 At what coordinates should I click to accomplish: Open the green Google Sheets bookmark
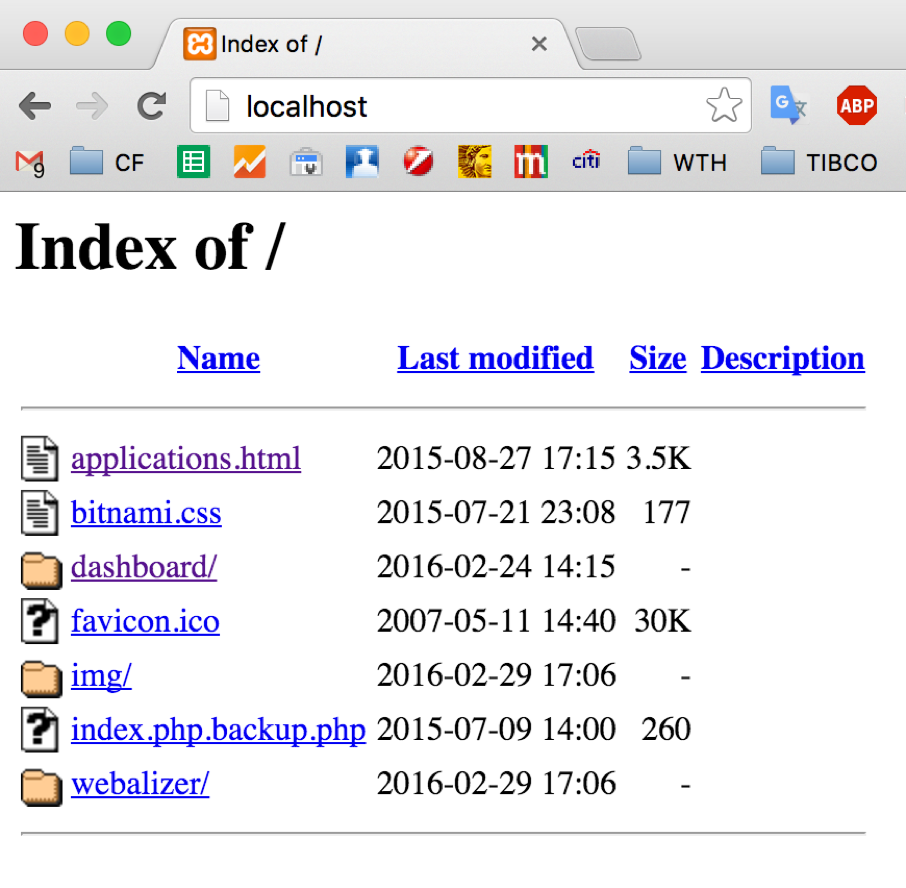193,161
